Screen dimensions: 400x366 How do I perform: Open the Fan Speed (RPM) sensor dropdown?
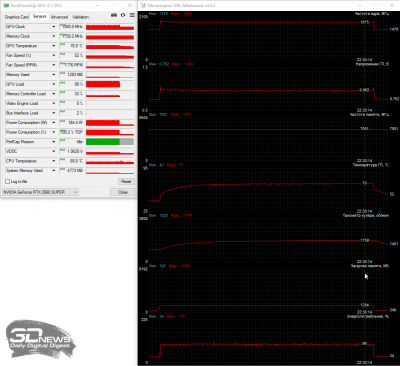pos(54,65)
